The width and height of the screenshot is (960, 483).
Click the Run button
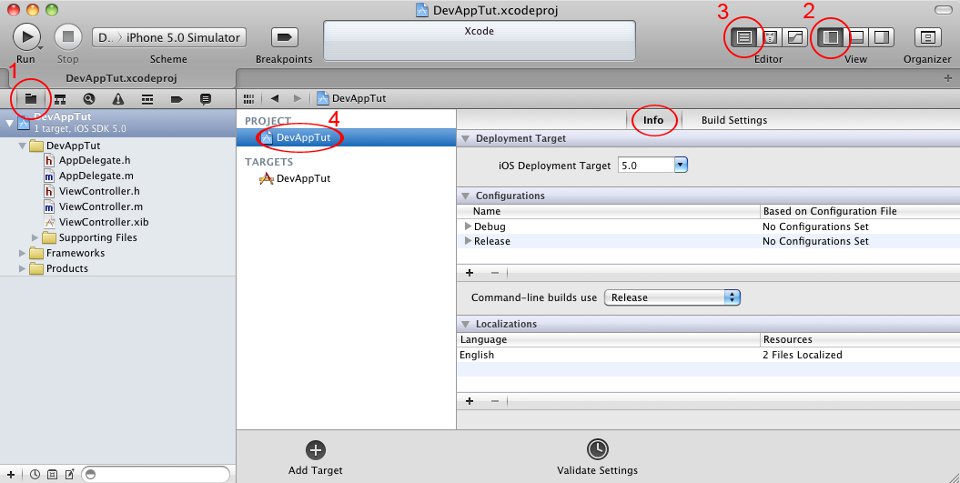[x=26, y=37]
